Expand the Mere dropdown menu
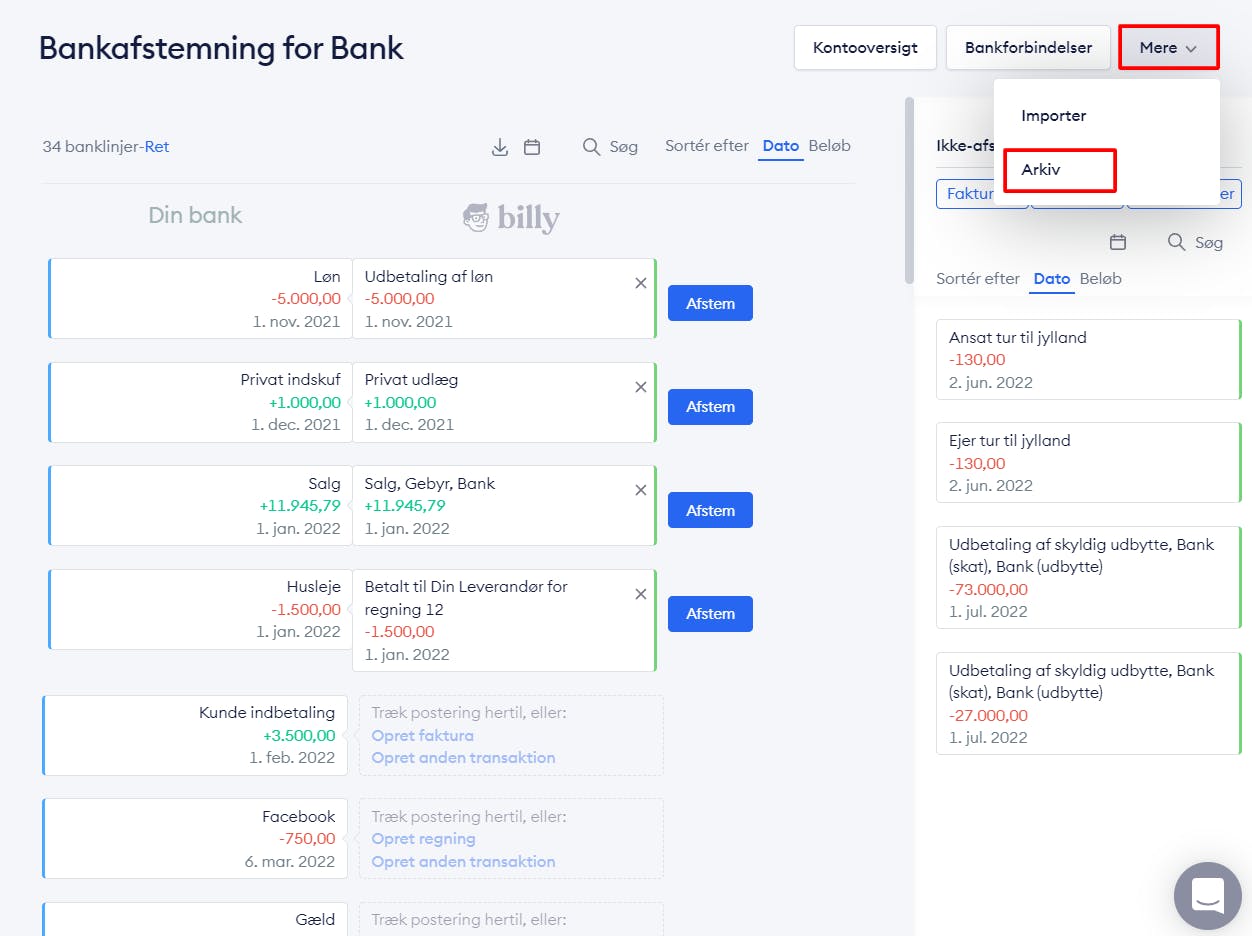Image resolution: width=1252 pixels, height=936 pixels. click(x=1169, y=47)
